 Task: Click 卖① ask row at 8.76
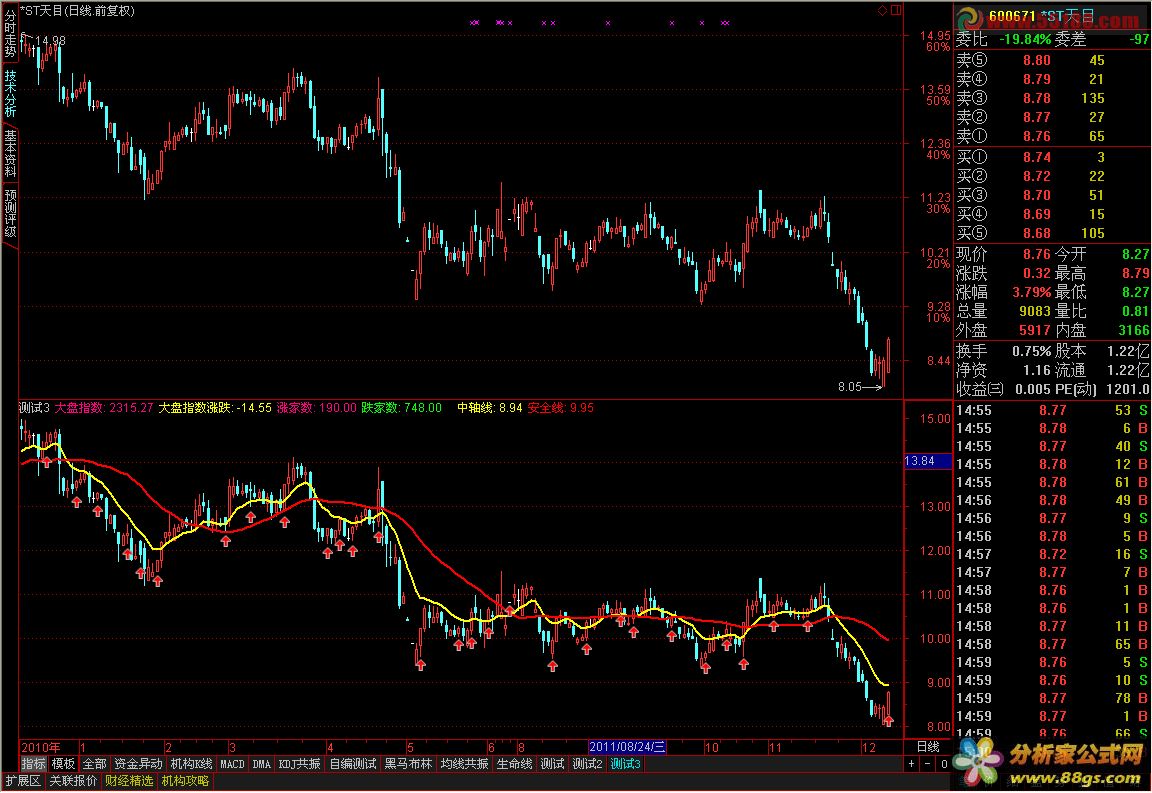(x=1052, y=136)
